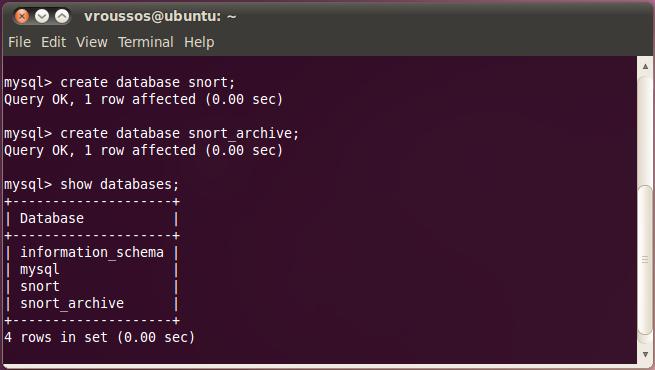Click the scrollbar down arrow
The image size is (655, 370).
[x=645, y=354]
